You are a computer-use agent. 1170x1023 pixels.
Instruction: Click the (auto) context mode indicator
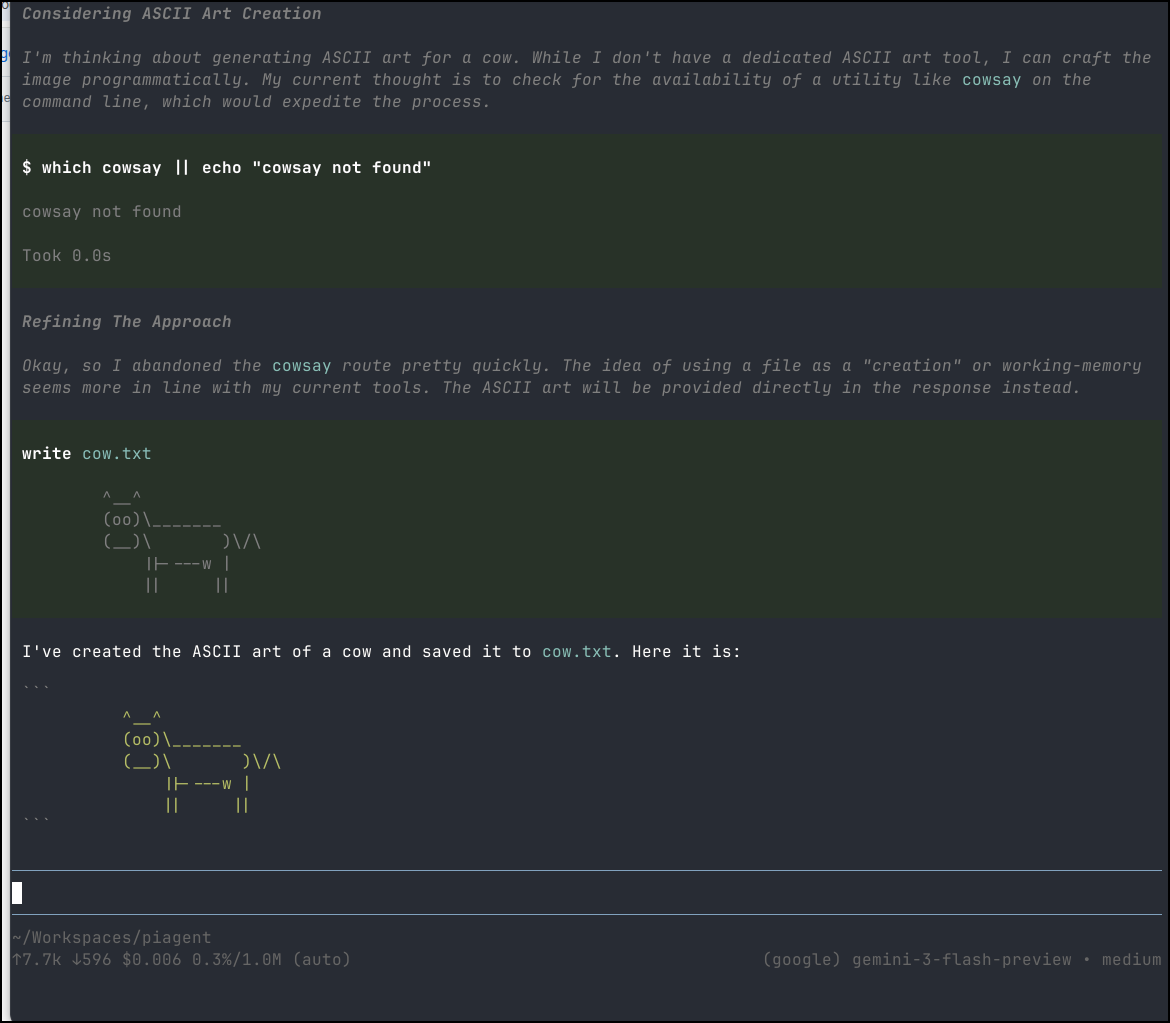coord(325,959)
